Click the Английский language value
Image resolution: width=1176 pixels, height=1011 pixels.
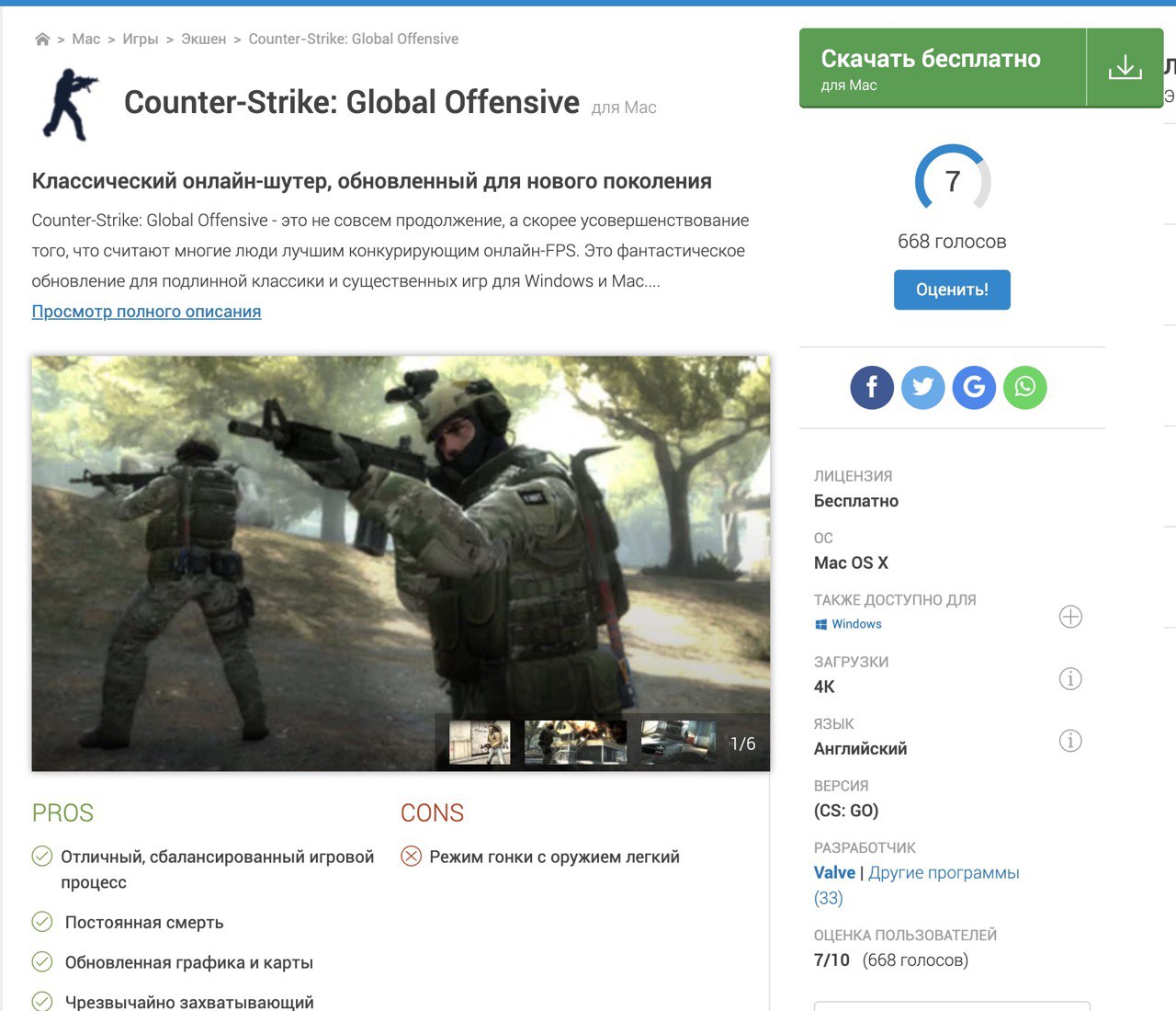click(860, 749)
